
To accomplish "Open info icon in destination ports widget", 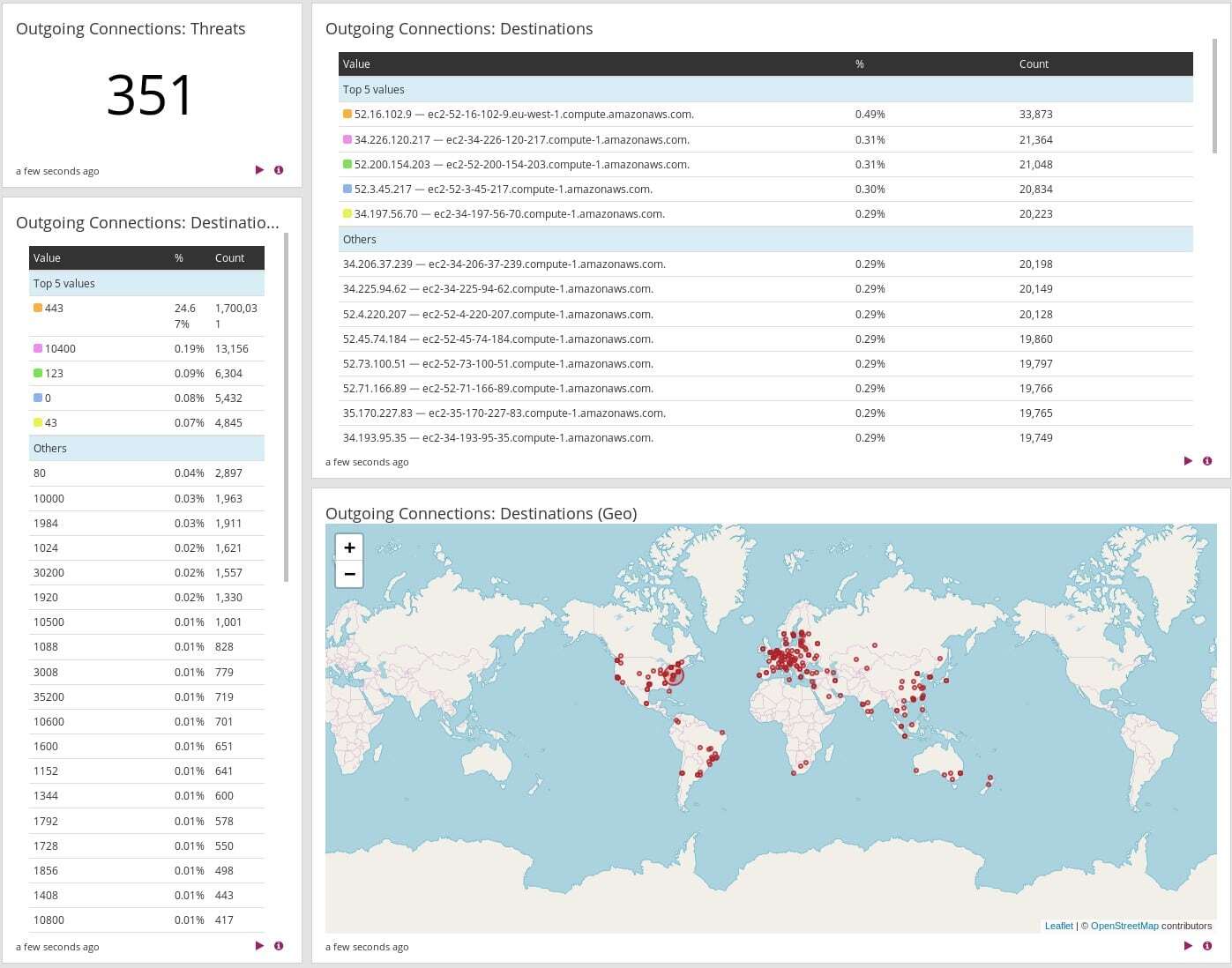I will point(279,946).
